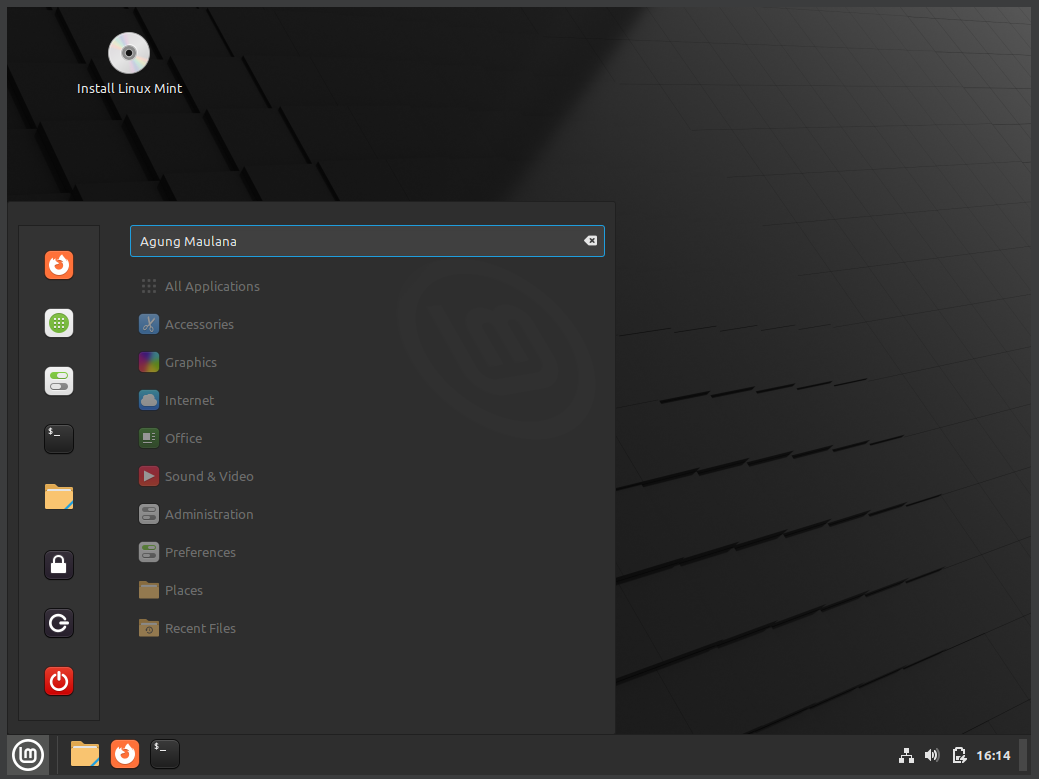
Task: Click the Linux Mint menu button in the panel
Action: tap(27, 754)
